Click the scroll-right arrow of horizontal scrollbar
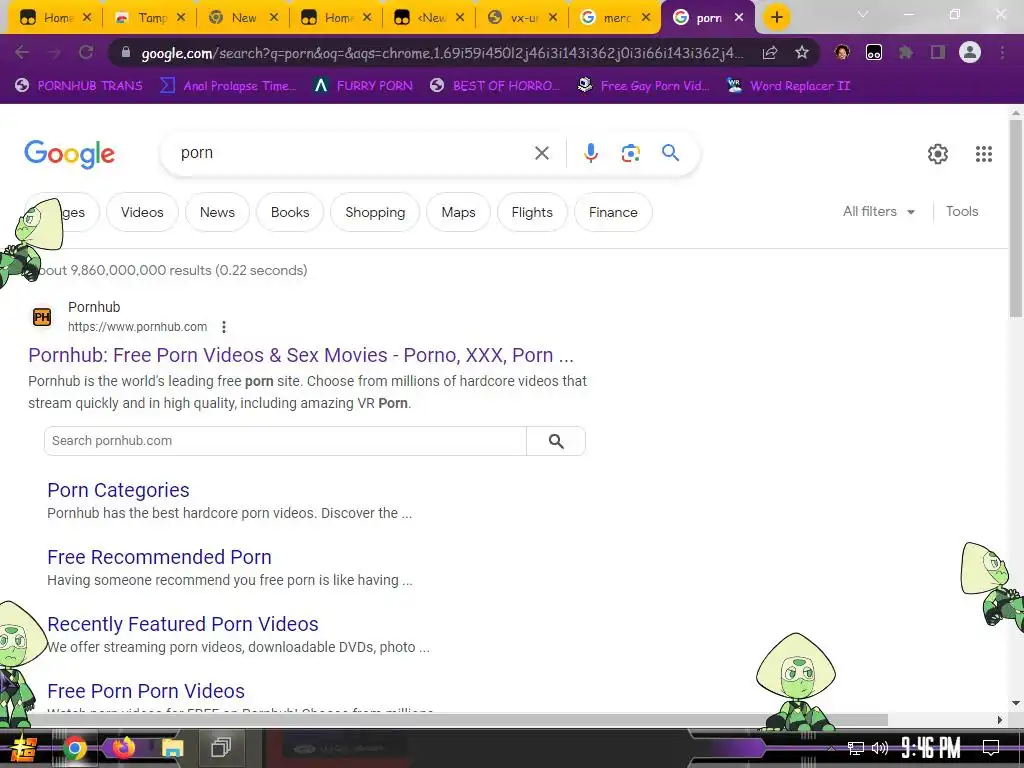Viewport: 1024px width, 768px height. [x=1000, y=720]
